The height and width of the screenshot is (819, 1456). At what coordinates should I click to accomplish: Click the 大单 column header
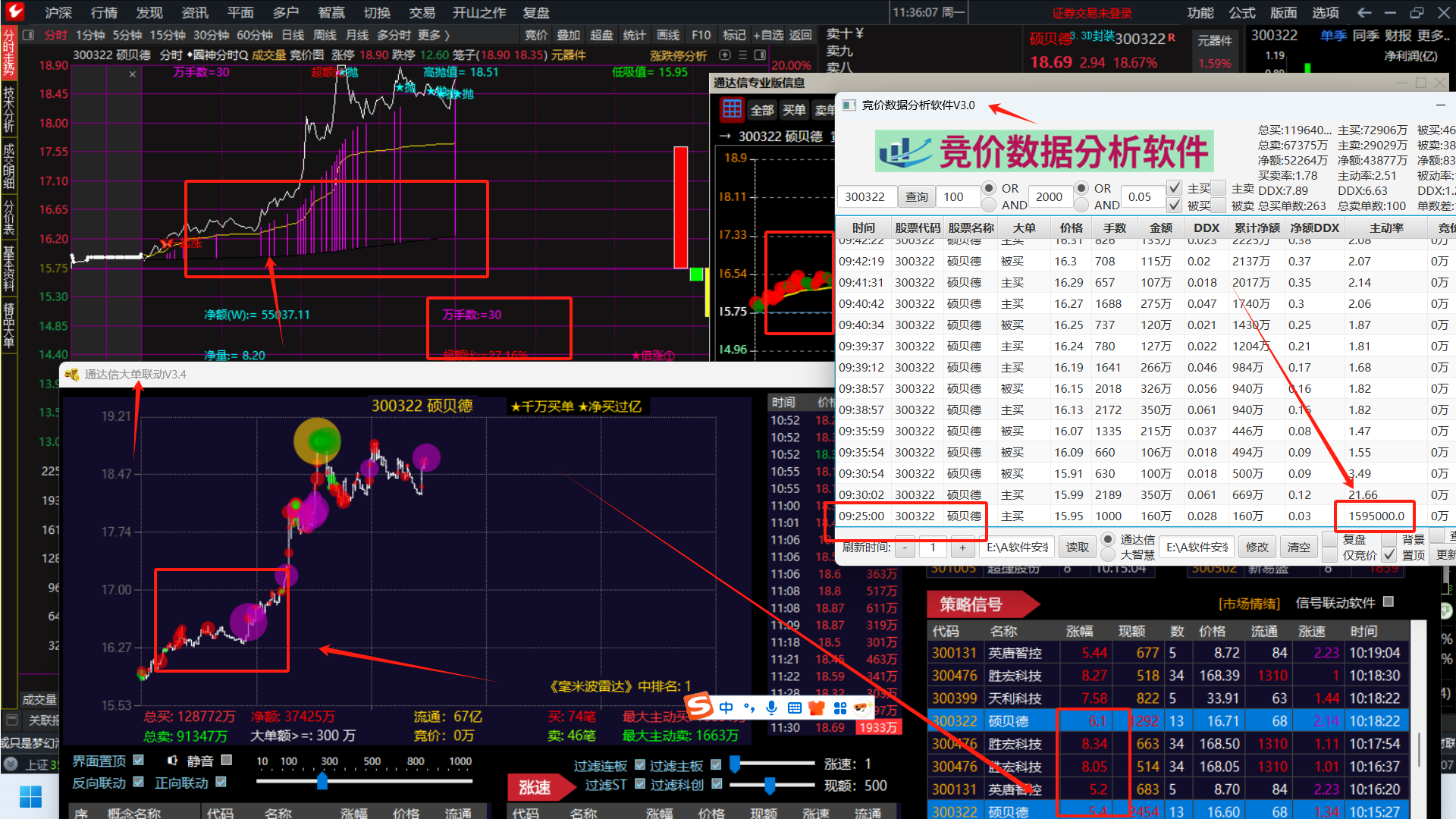click(1025, 227)
